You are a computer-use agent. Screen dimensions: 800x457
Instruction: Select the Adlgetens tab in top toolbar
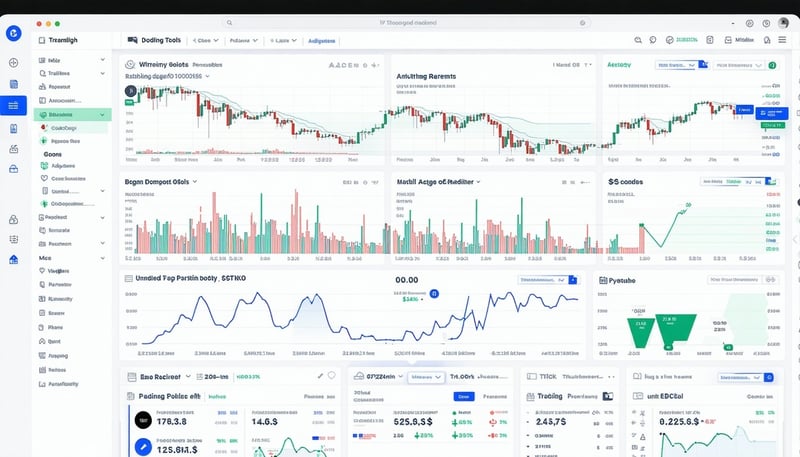(x=321, y=41)
